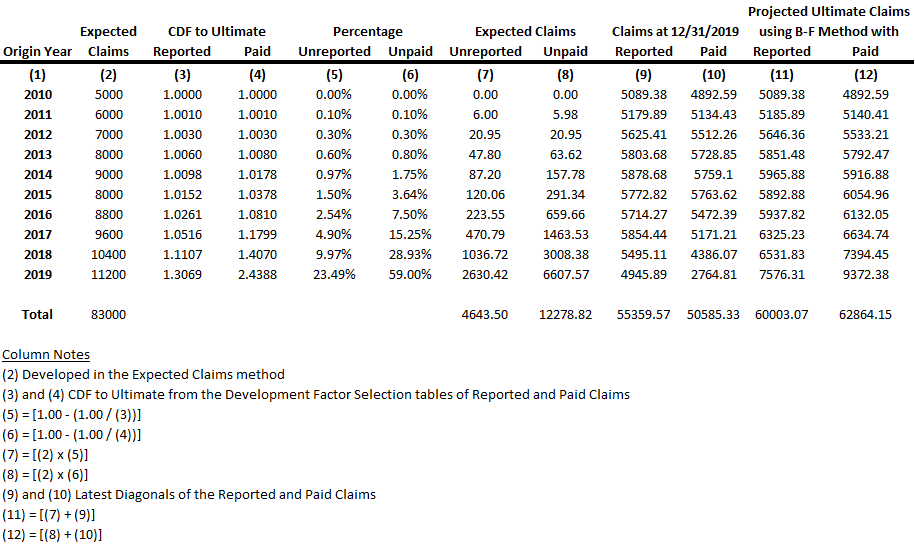This screenshot has height=545, width=915.
Task: Select the 2019 paid CDF value 2.4388
Action: [x=257, y=275]
